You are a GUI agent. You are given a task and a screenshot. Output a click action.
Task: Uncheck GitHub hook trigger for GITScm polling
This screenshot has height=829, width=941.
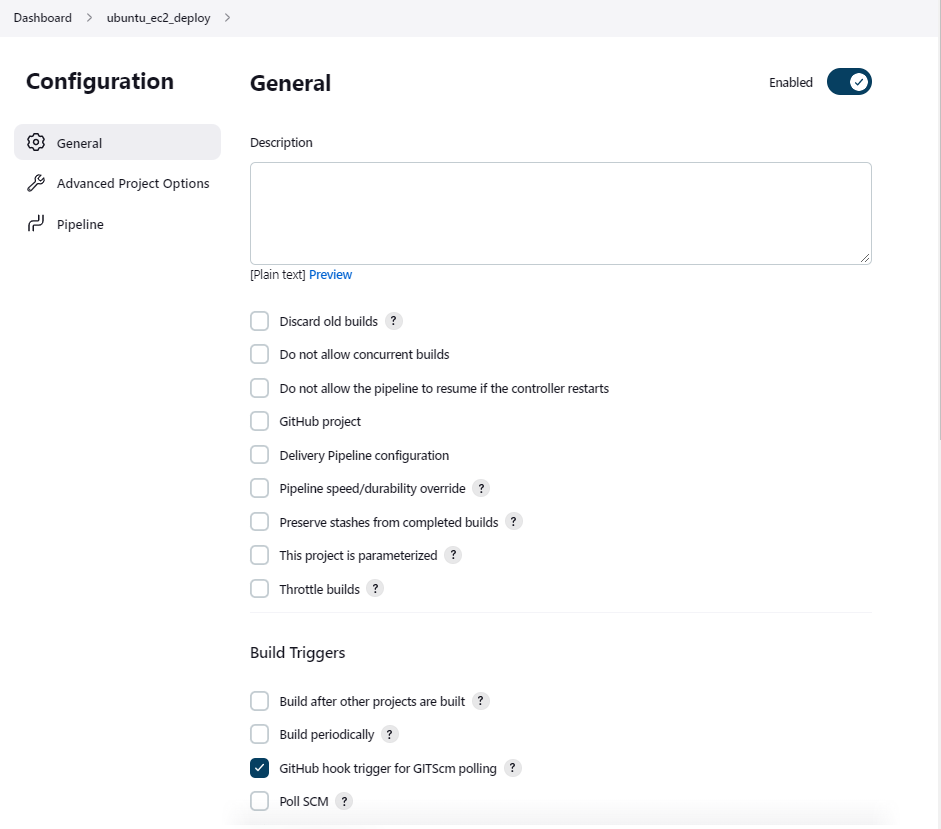259,768
